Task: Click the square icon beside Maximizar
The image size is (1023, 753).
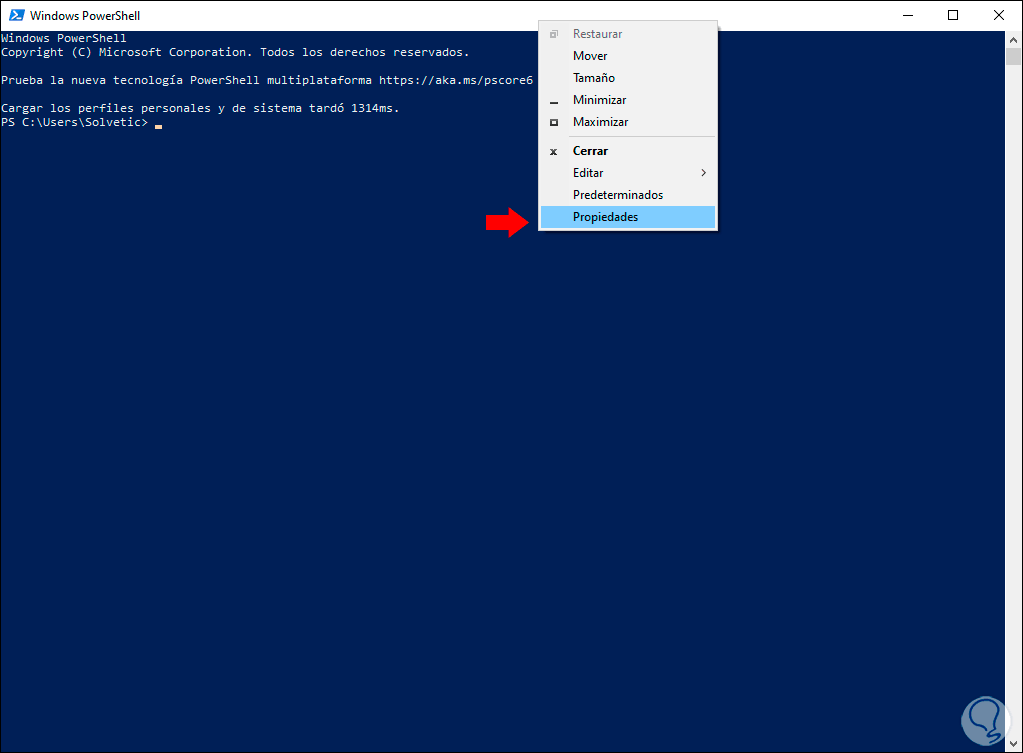Action: [554, 122]
